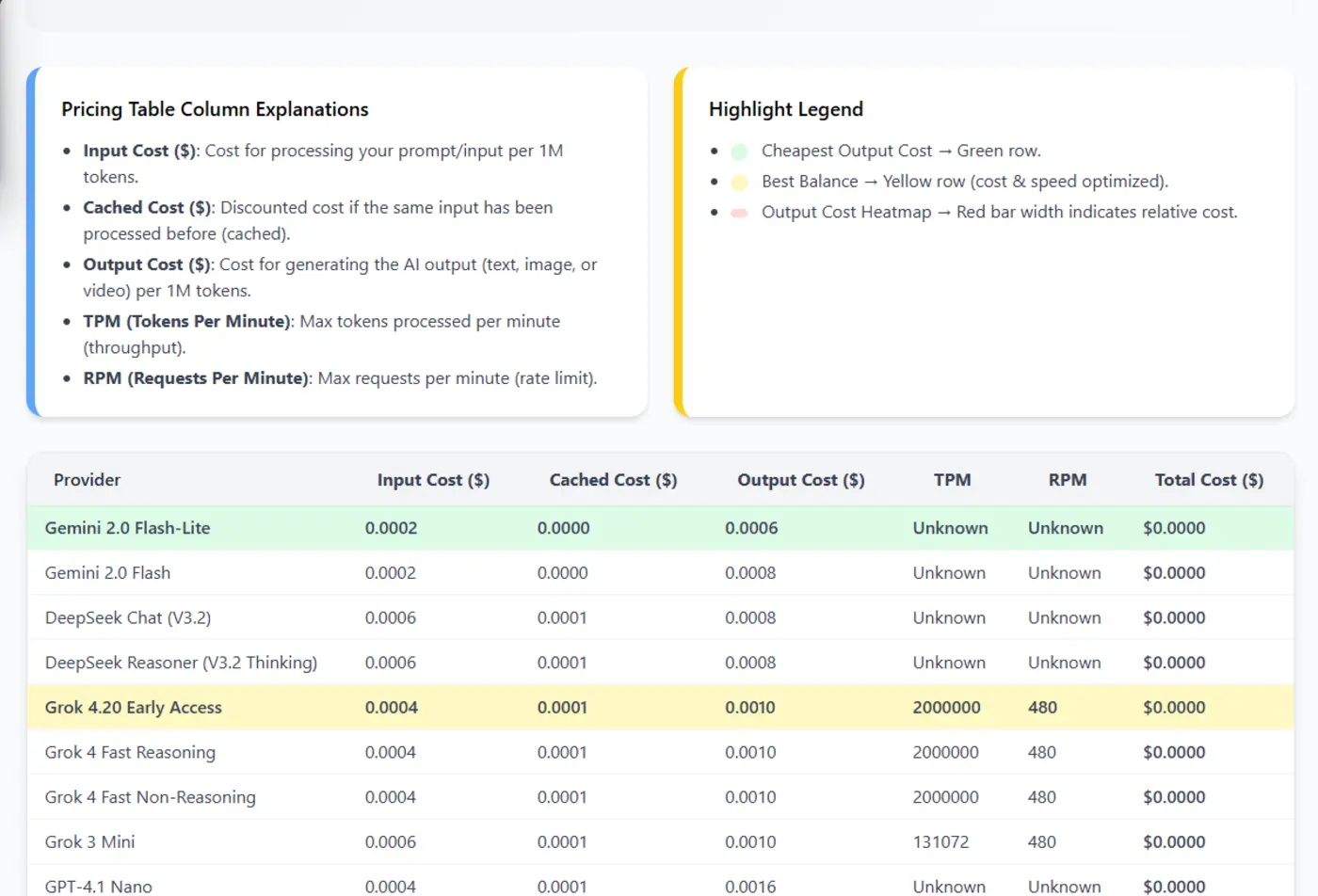Click the green Cheapest Output Cost legend swatch
1318x896 pixels.
click(x=739, y=151)
